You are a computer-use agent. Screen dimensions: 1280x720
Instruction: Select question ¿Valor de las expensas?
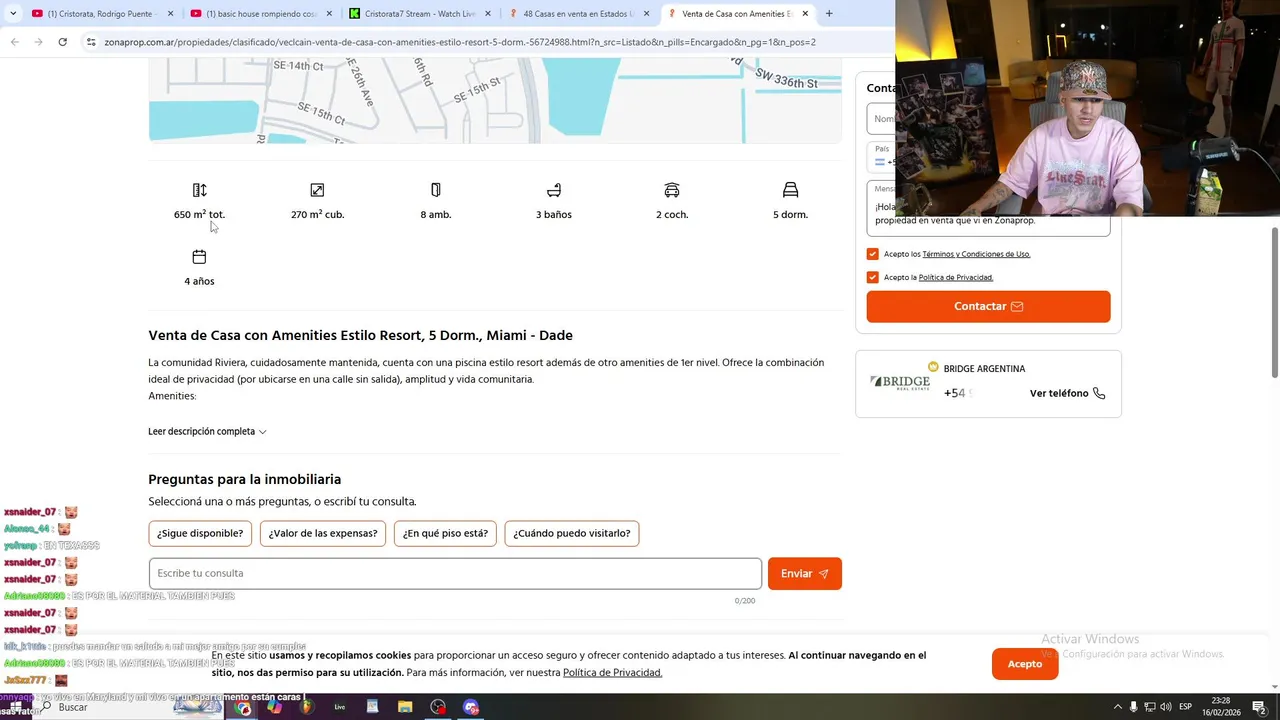tap(323, 533)
